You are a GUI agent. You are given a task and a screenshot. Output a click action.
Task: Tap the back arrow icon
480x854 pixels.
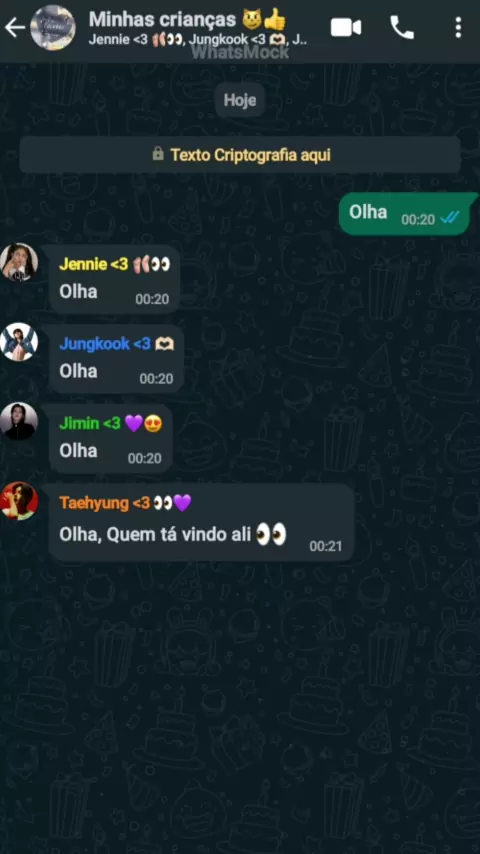point(15,28)
